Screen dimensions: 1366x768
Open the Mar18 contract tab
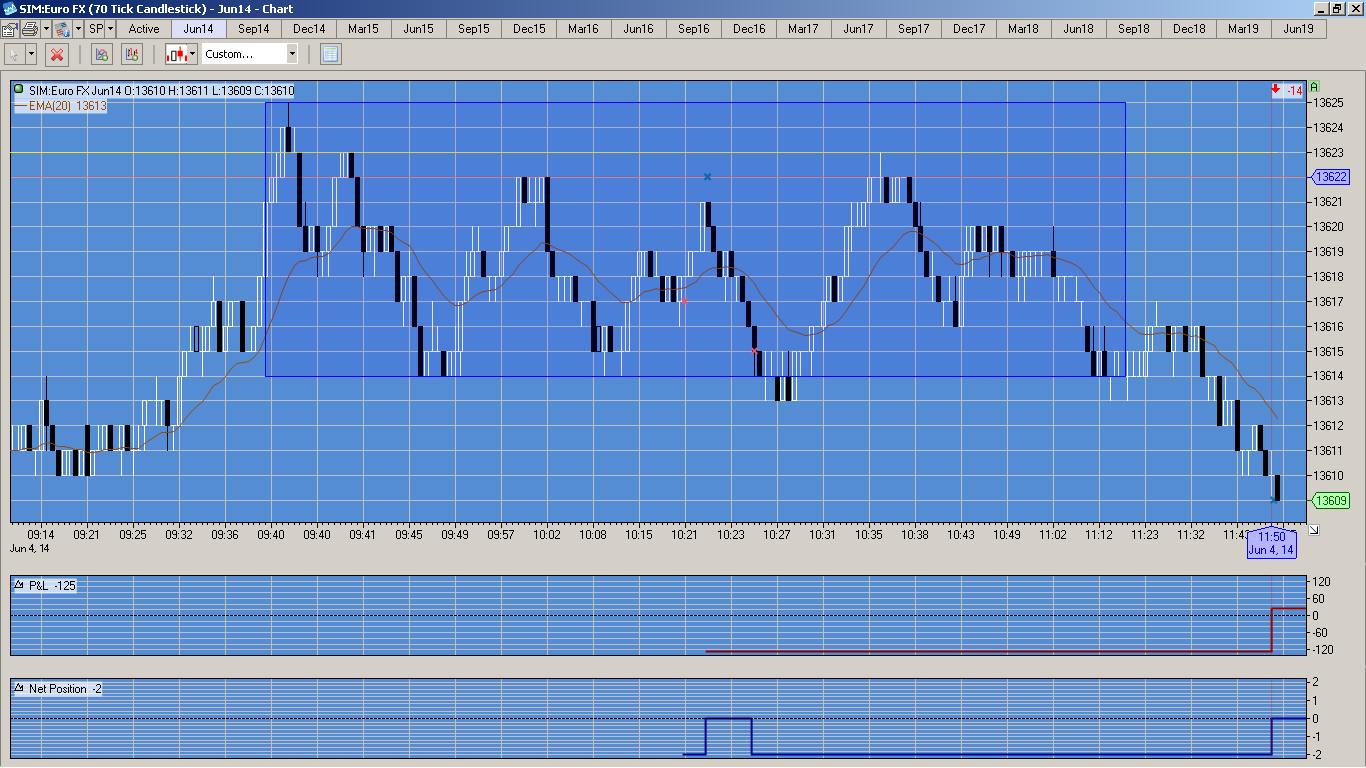click(x=1024, y=29)
